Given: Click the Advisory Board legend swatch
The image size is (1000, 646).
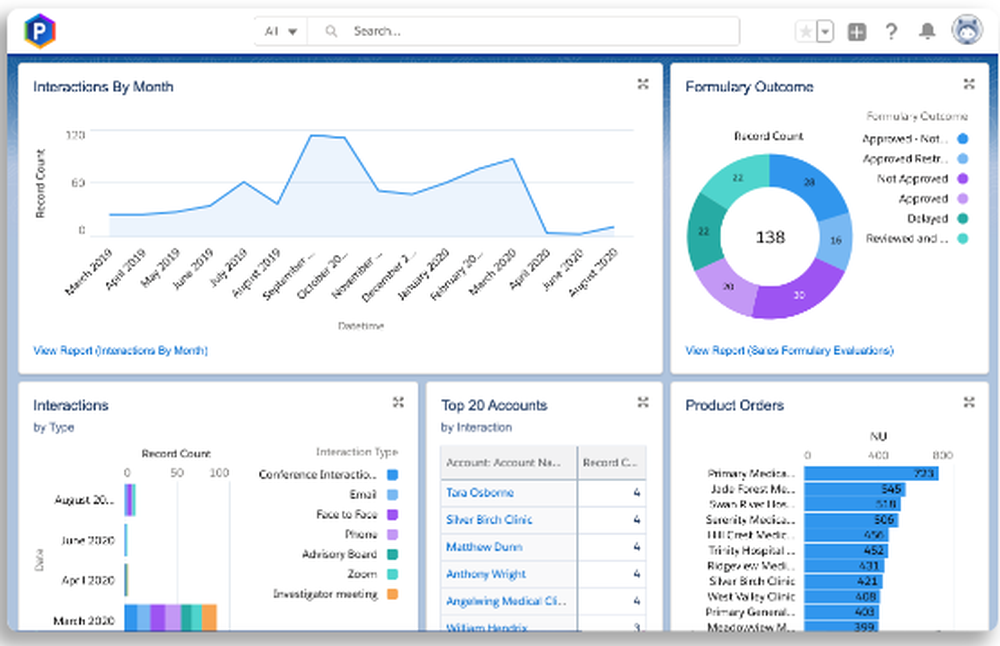Looking at the screenshot, I should [393, 554].
